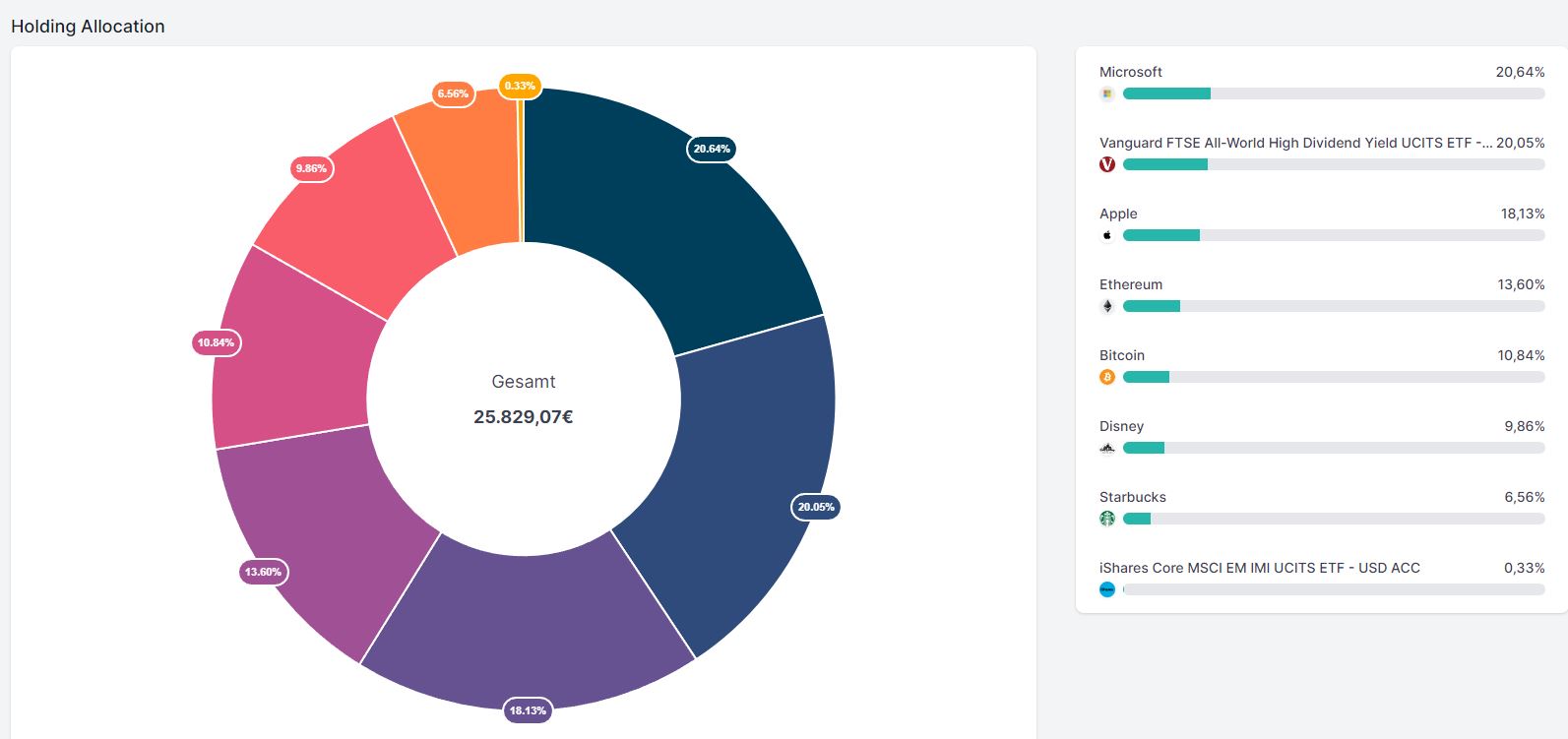1568x739 pixels.
Task: Click the 18,13% value beside Apple
Action: (x=1523, y=214)
